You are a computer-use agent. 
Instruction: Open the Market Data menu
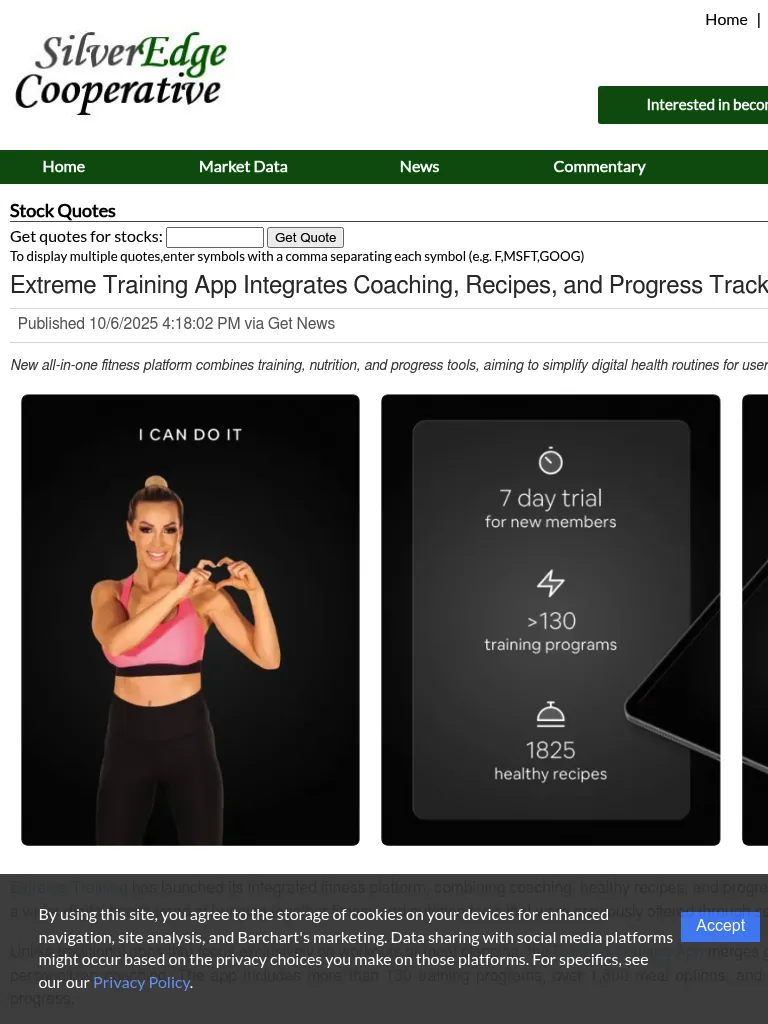point(243,167)
